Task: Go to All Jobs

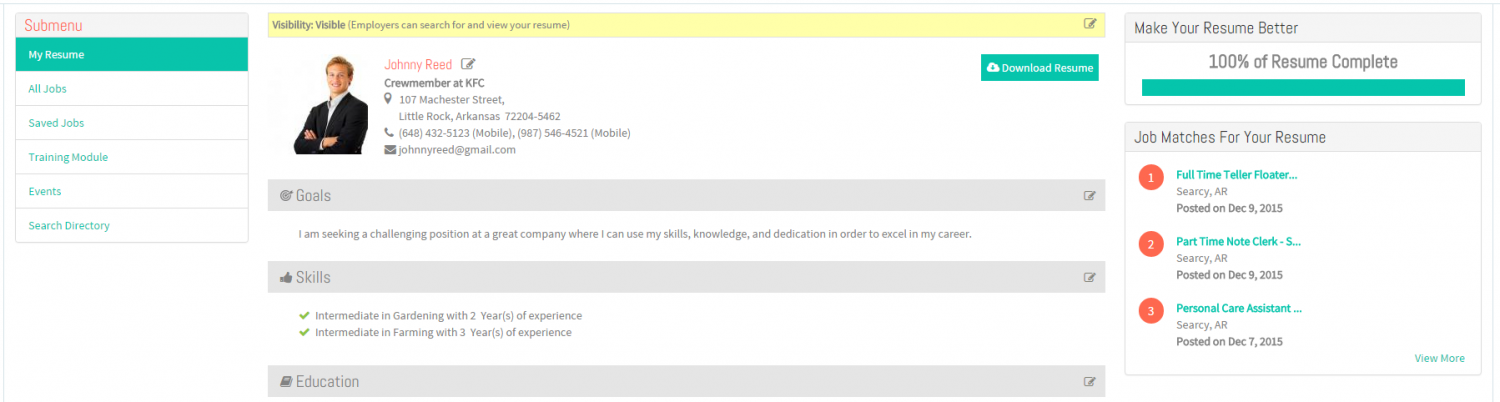Action: click(132, 89)
